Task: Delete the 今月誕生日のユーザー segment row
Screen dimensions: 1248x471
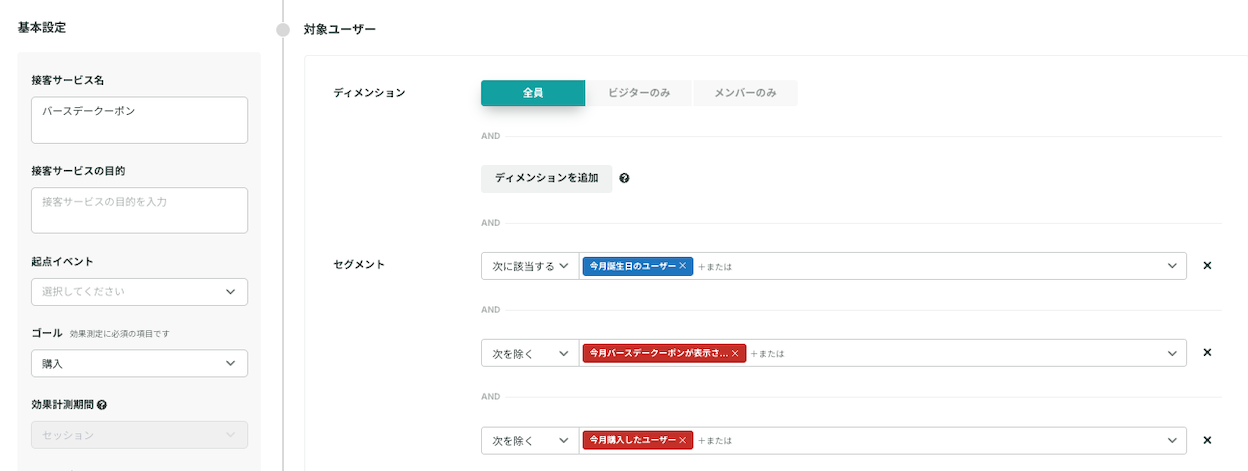Action: (1207, 266)
